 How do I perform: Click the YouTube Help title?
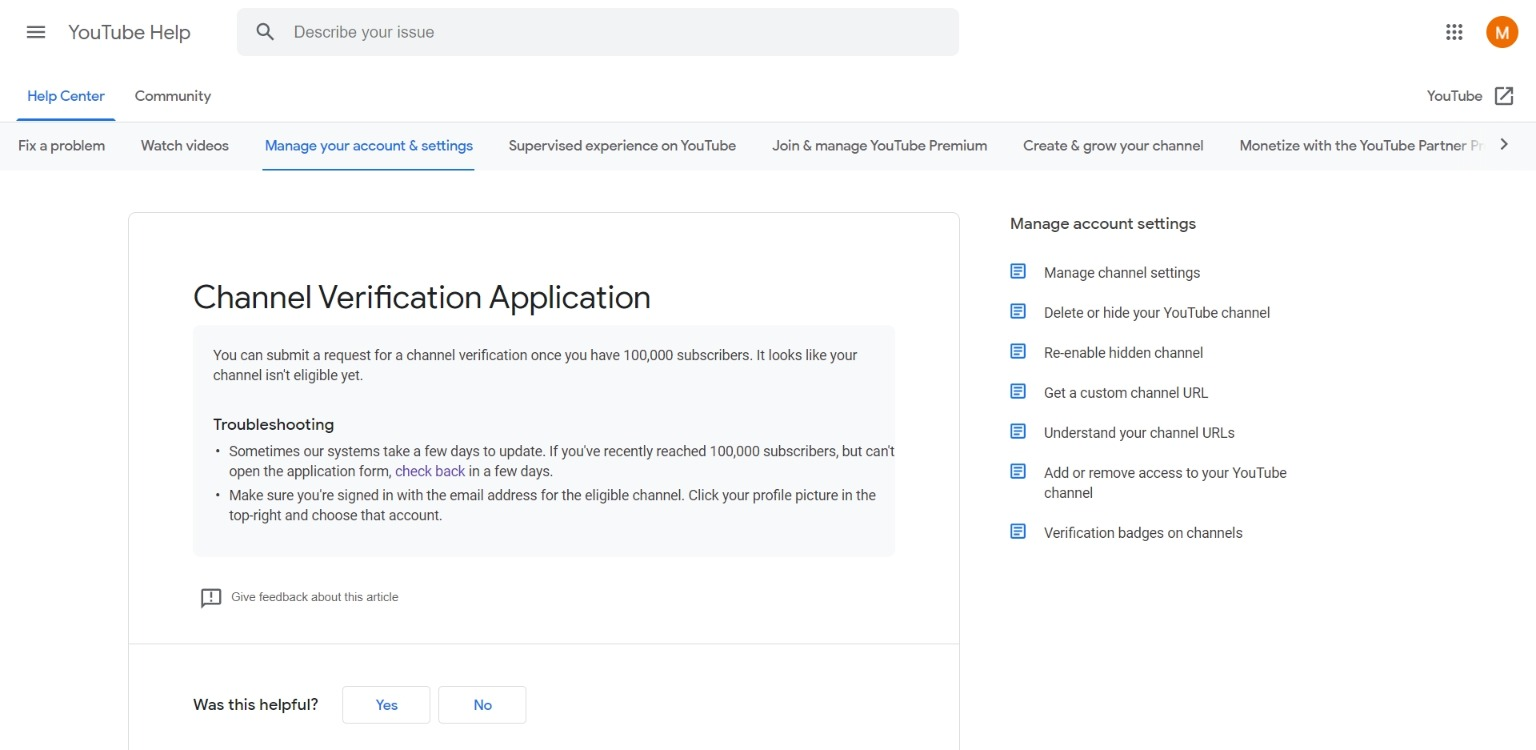click(x=129, y=32)
